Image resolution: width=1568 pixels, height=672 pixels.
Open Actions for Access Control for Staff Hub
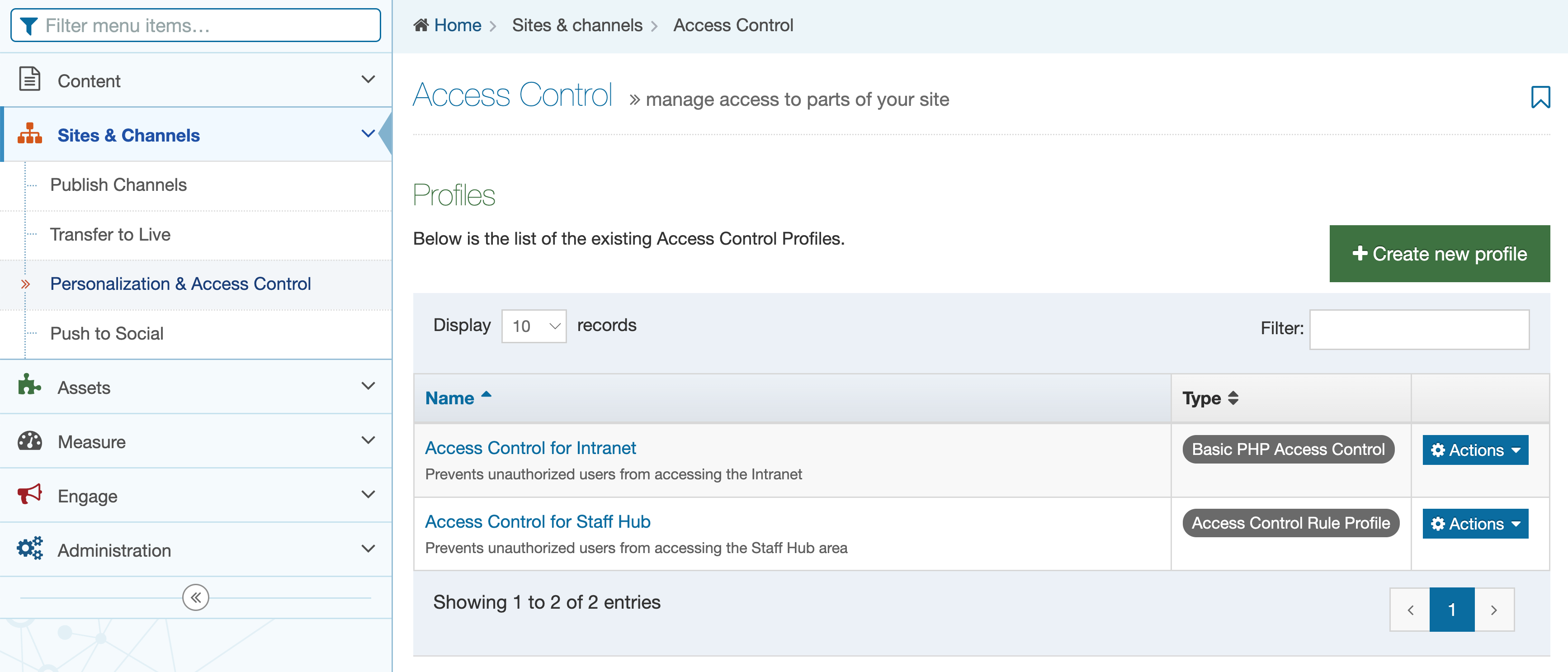(1475, 524)
